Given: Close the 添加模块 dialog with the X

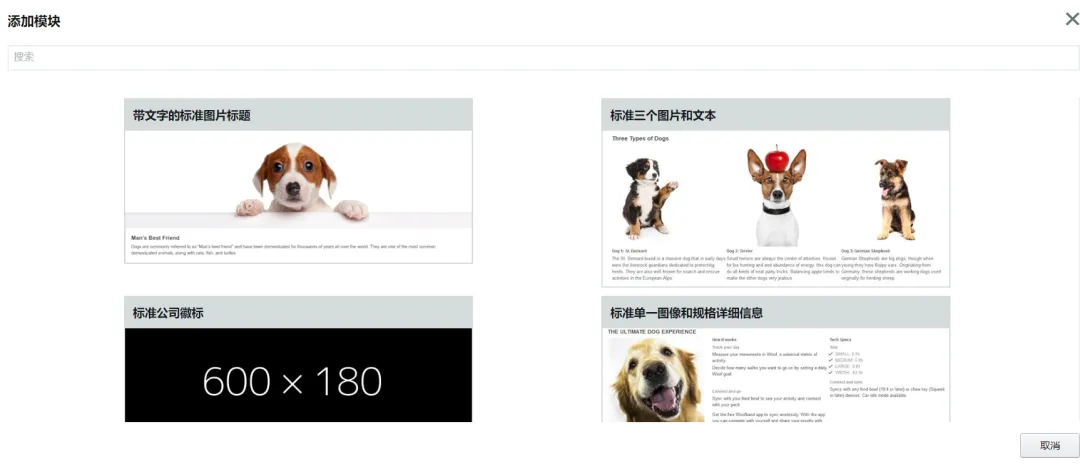Looking at the screenshot, I should click(x=1072, y=19).
